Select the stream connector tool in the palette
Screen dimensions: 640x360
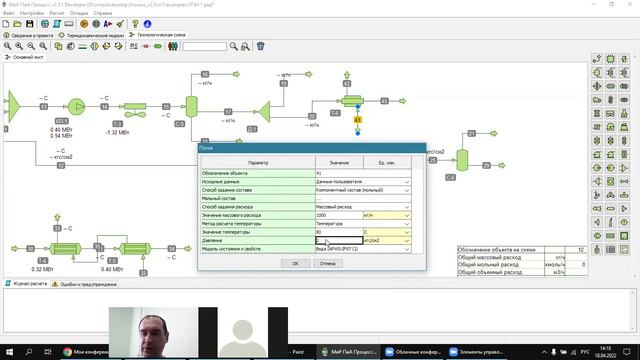[597, 59]
